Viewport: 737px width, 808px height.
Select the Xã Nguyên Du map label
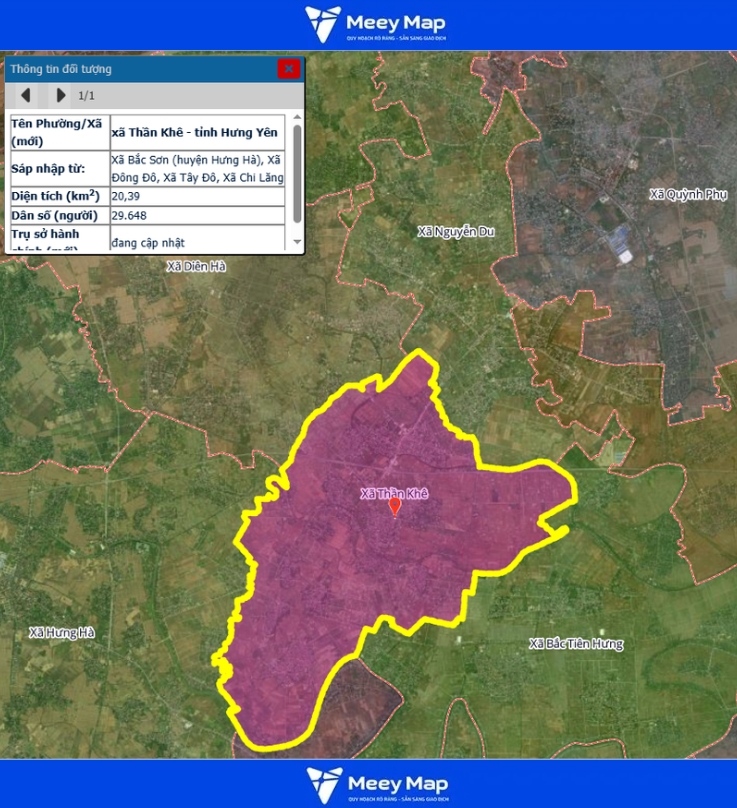click(456, 232)
